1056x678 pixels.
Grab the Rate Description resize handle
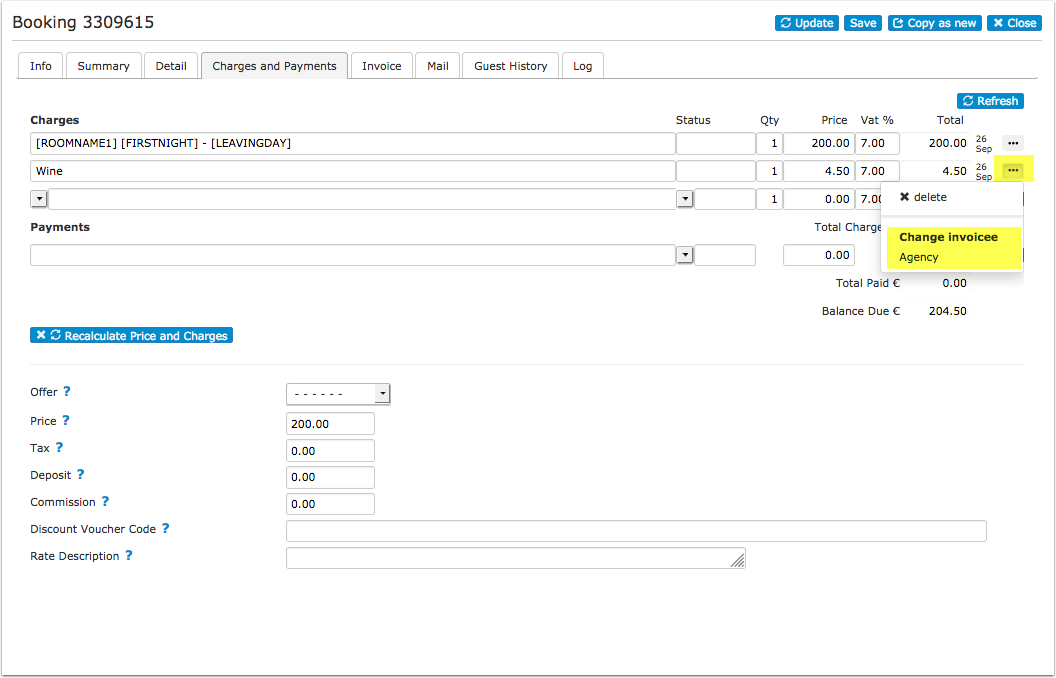click(x=738, y=561)
